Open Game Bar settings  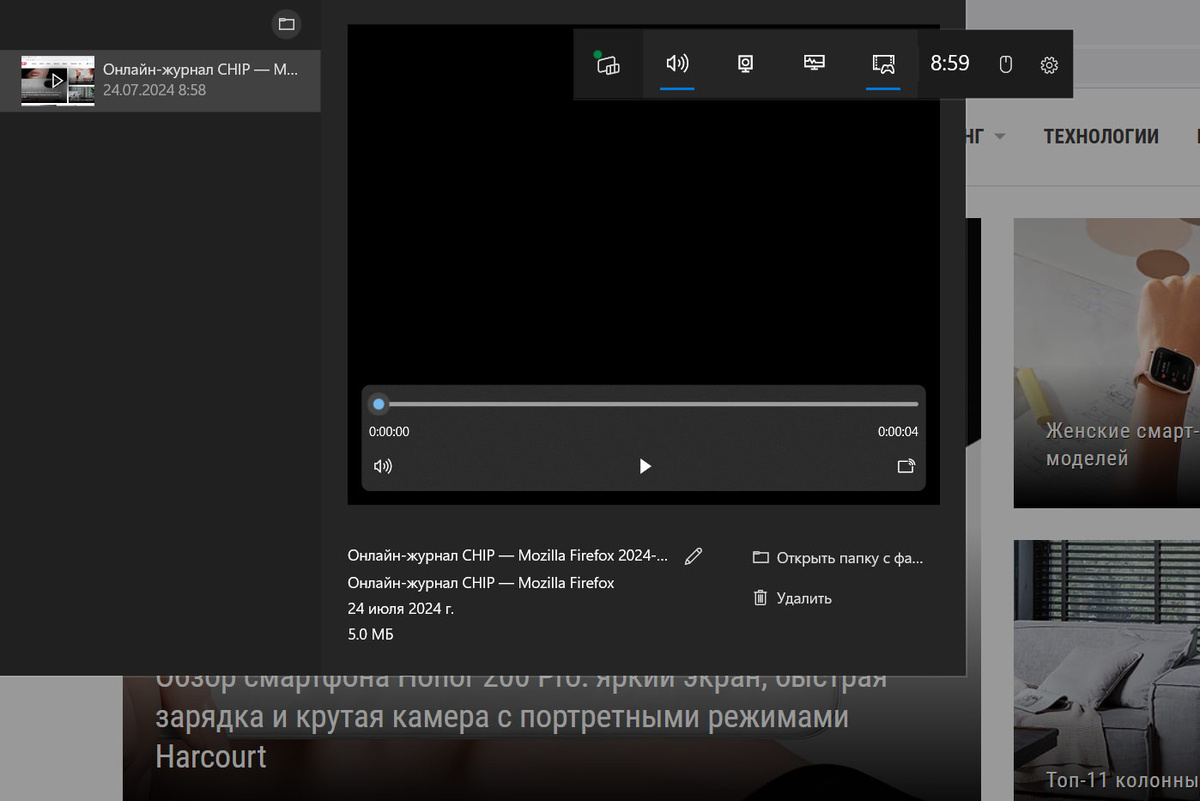click(x=1048, y=64)
